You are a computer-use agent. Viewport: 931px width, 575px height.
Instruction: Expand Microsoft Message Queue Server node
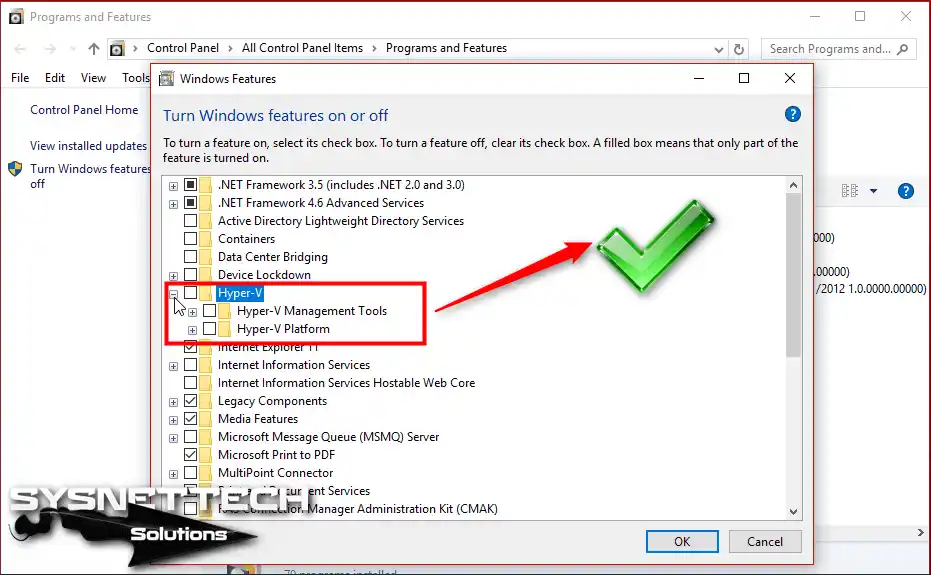point(173,438)
